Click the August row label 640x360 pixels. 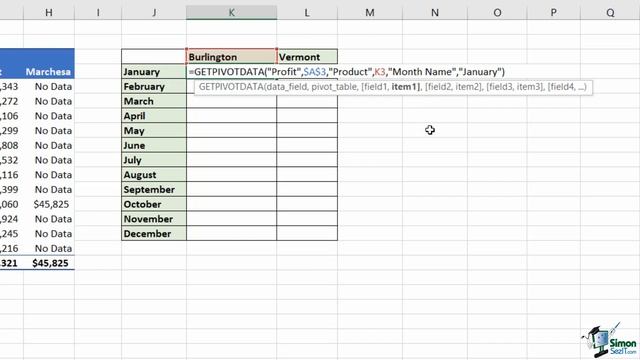[154, 174]
